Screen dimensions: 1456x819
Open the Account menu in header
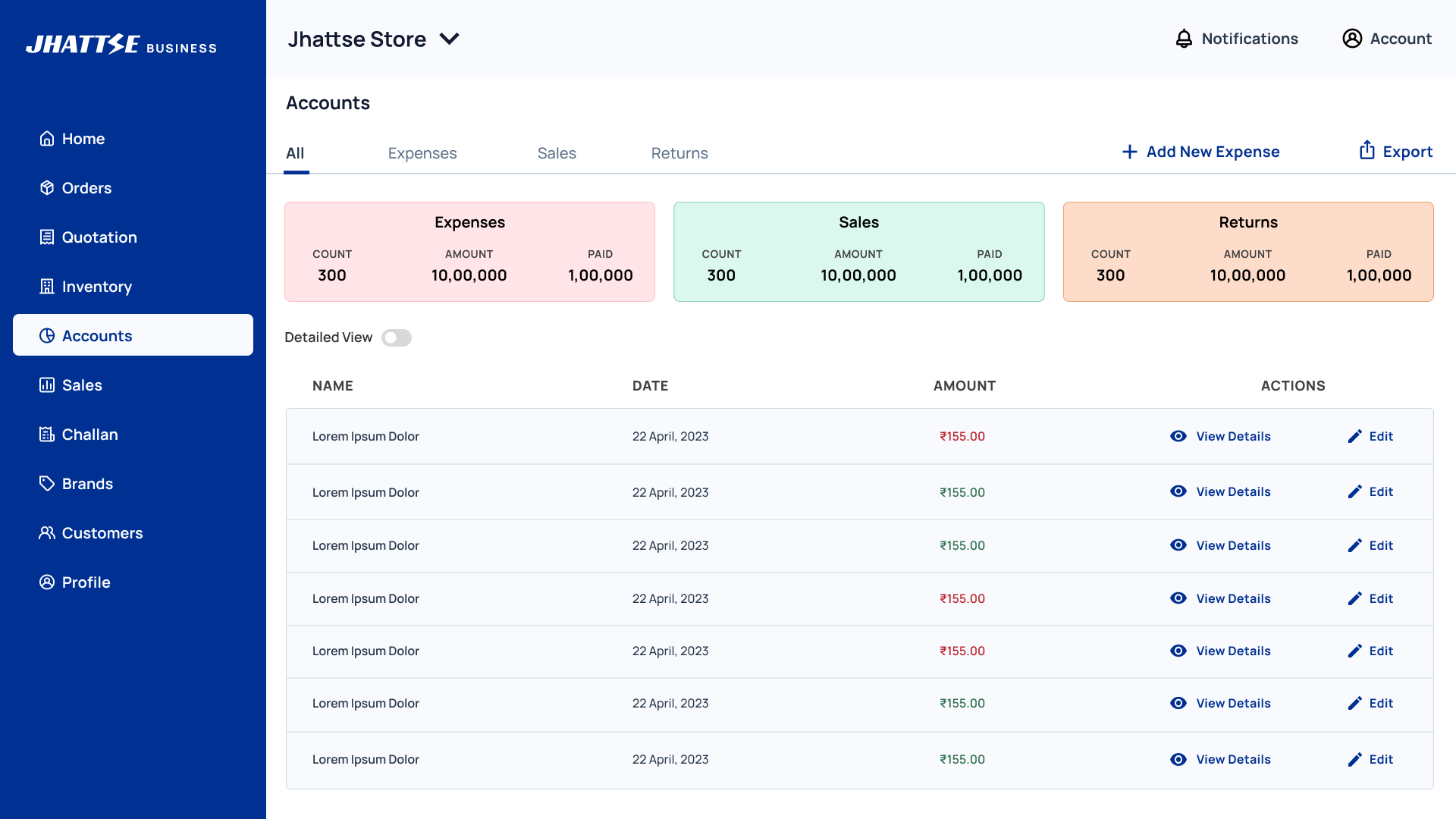tap(1387, 39)
